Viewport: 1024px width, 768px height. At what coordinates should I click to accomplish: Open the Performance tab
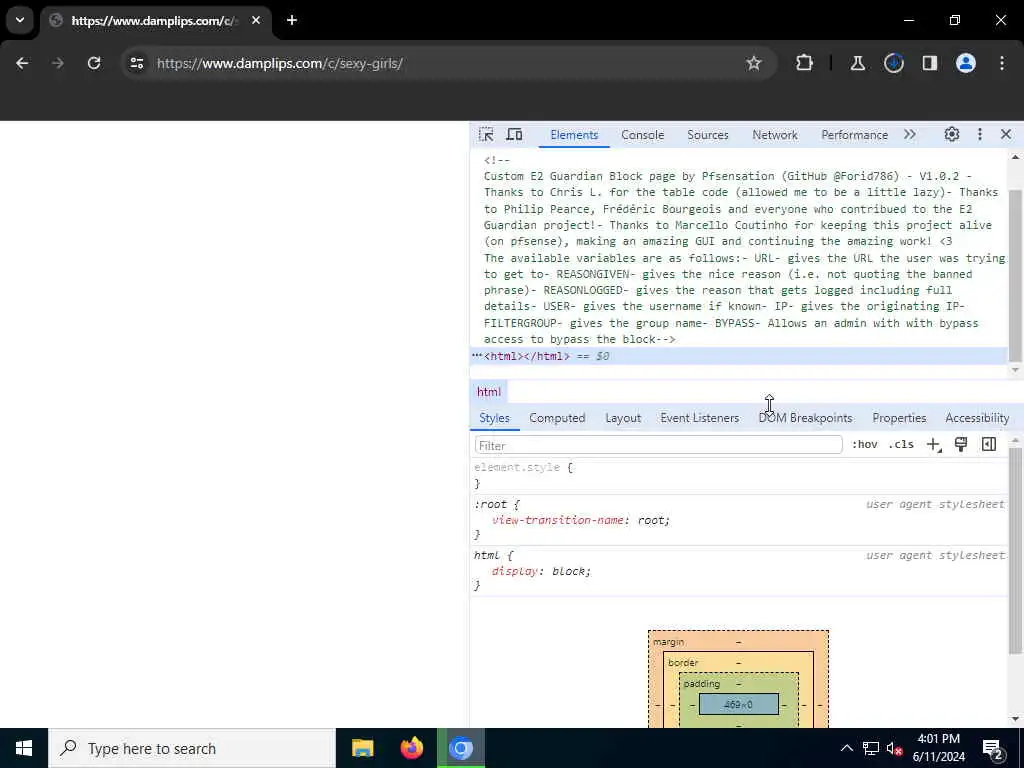(854, 135)
